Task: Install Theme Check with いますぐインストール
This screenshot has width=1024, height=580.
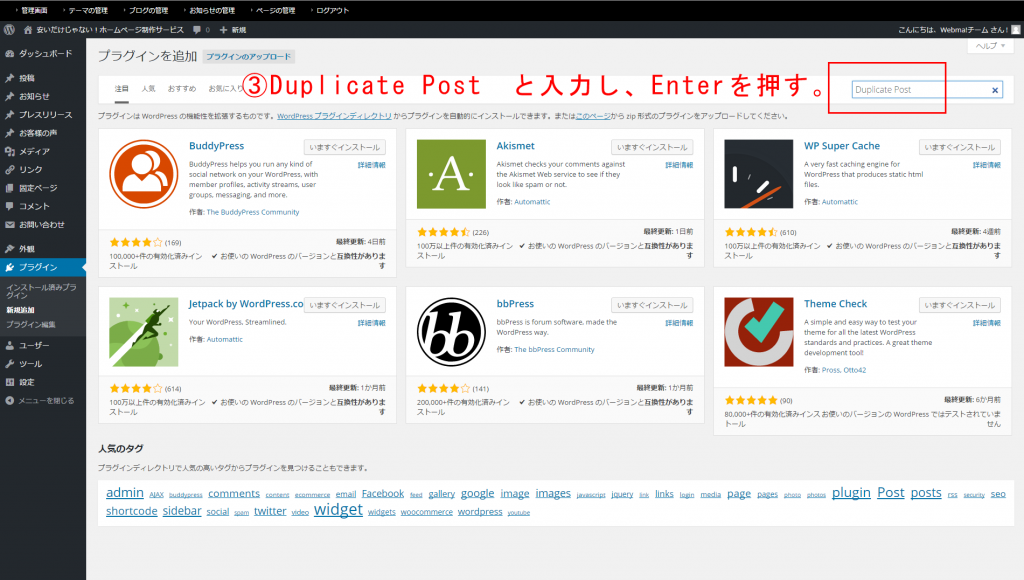Action: [960, 305]
